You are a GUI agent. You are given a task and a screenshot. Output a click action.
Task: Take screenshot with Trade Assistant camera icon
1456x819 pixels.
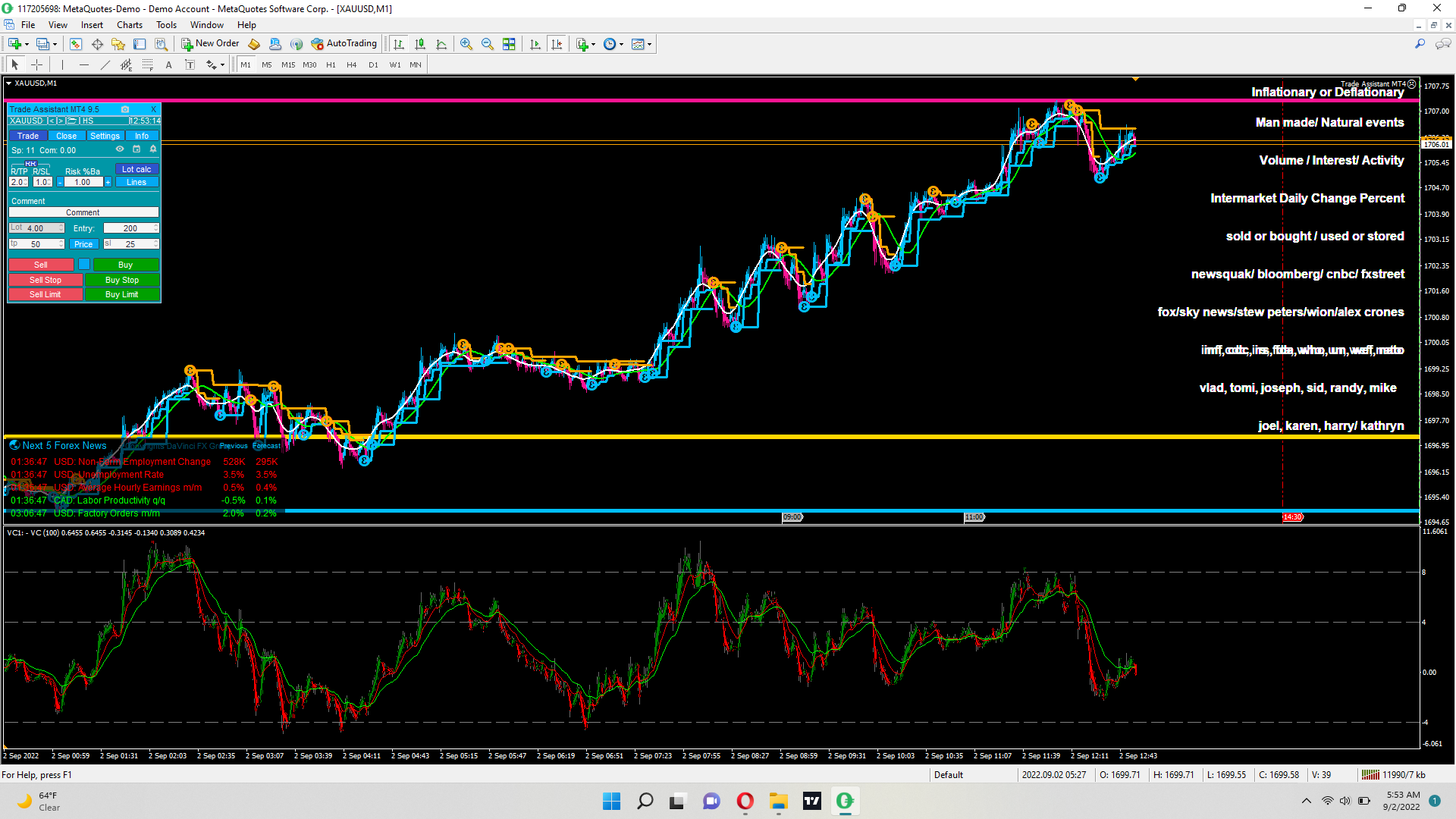tap(125, 109)
